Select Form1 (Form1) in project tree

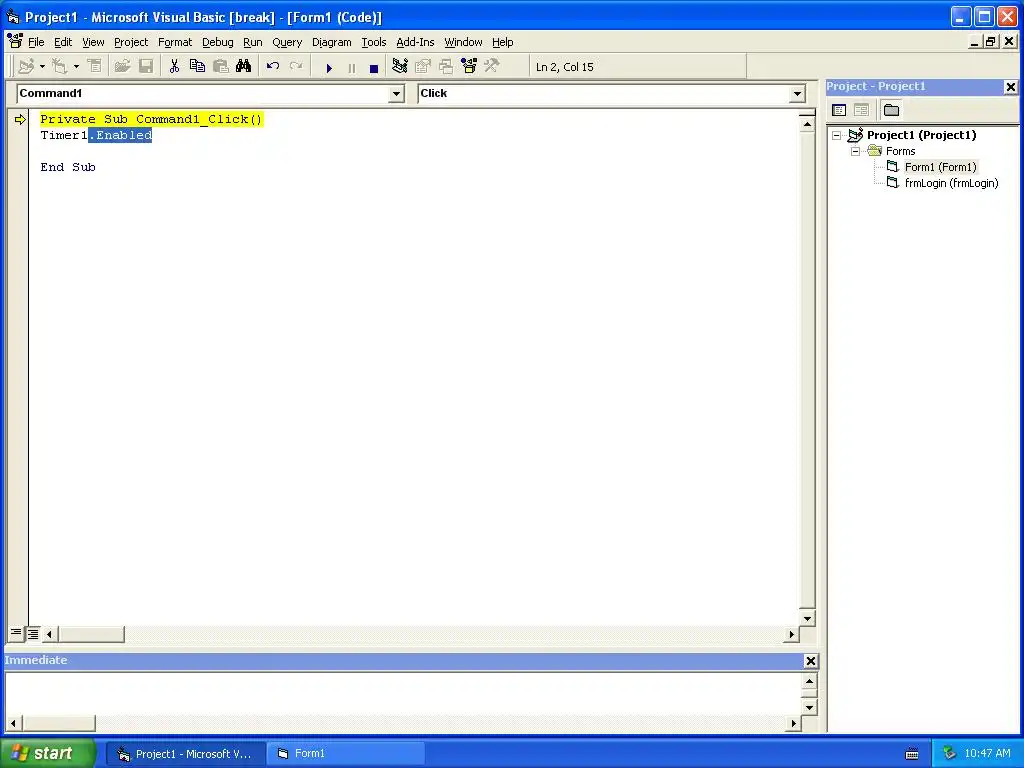[x=940, y=167]
